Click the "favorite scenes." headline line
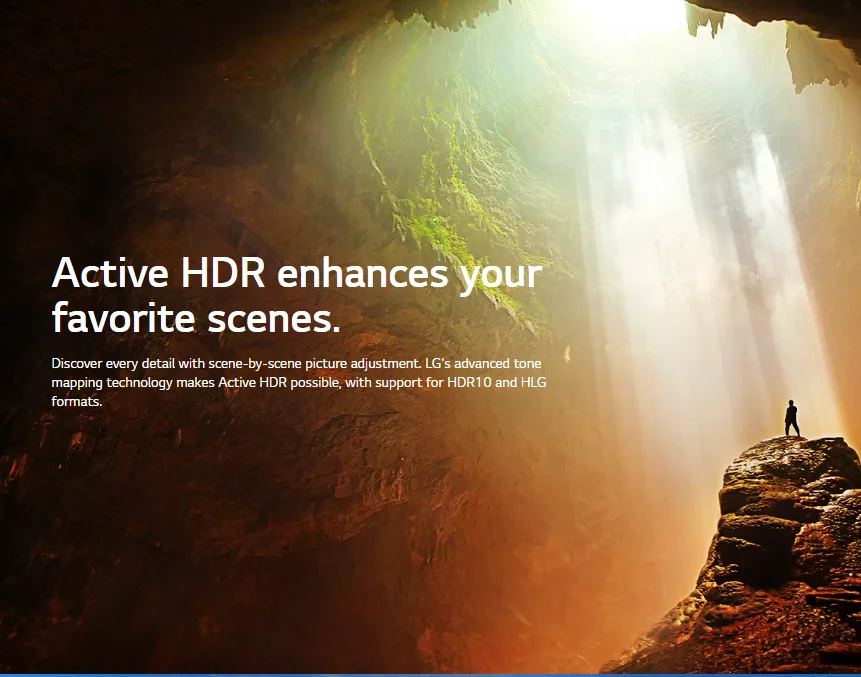 point(196,319)
